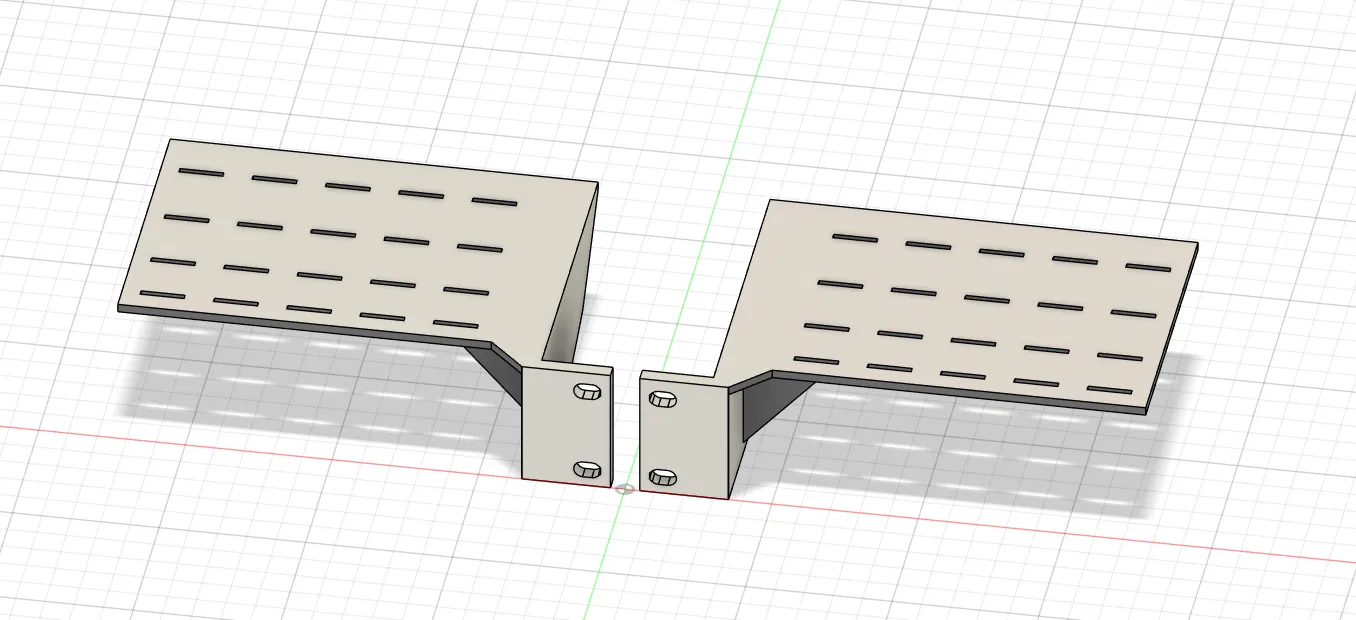Click the origin point marker between the brackets
This screenshot has height=620, width=1356.
pyautogui.click(x=625, y=489)
